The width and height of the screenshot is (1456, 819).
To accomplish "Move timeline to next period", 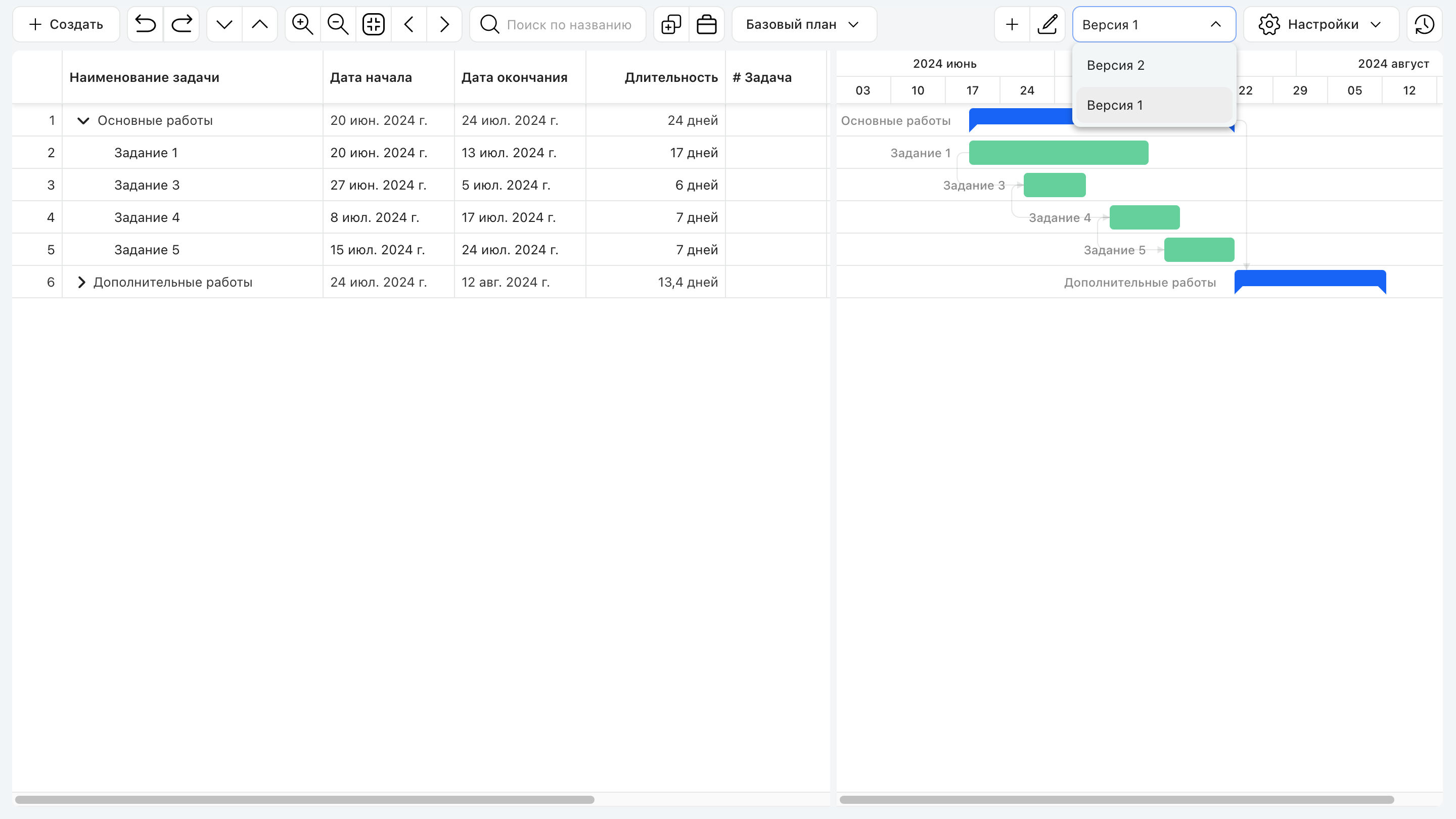I will coord(445,24).
